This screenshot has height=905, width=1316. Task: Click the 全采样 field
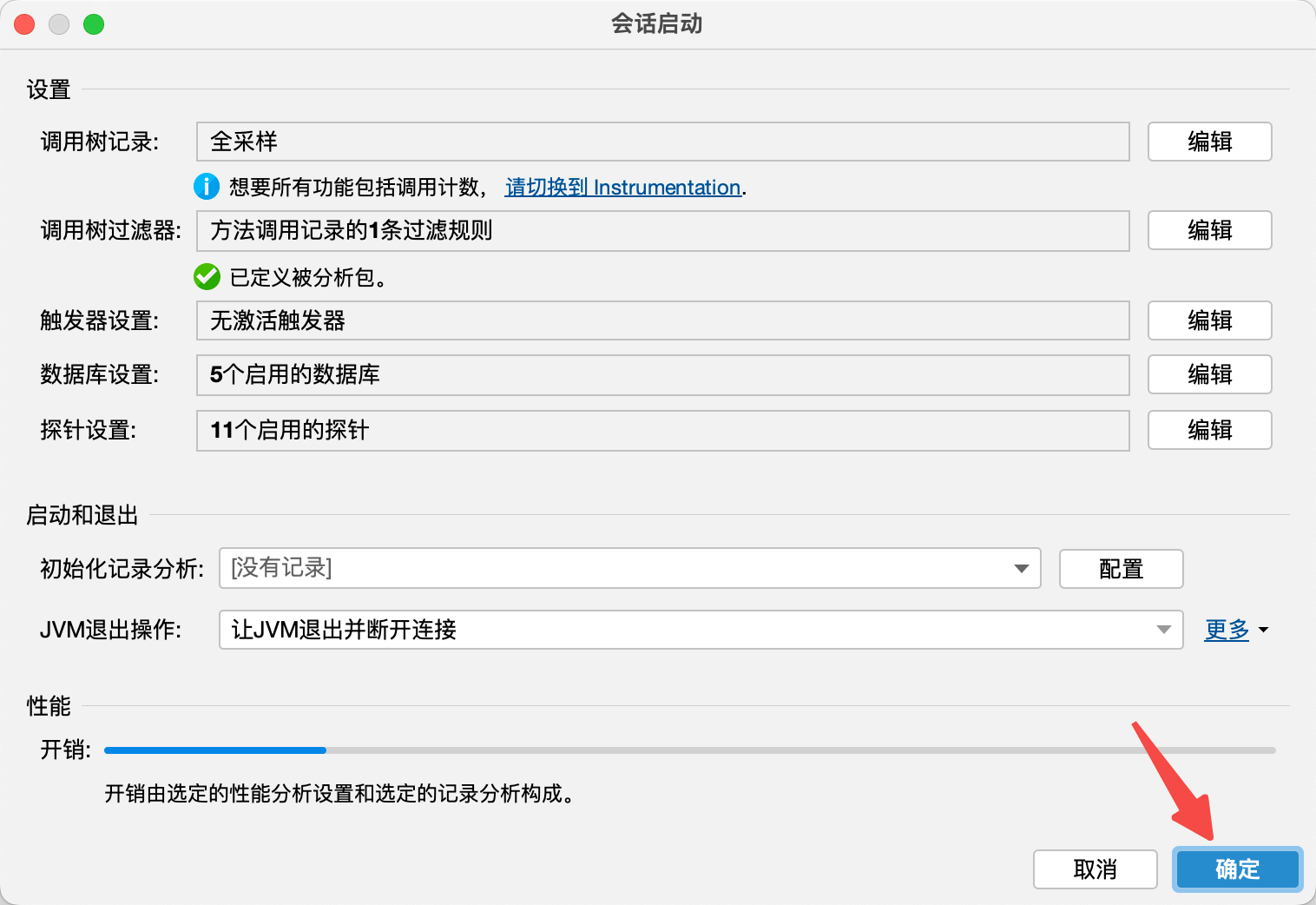pyautogui.click(x=663, y=142)
